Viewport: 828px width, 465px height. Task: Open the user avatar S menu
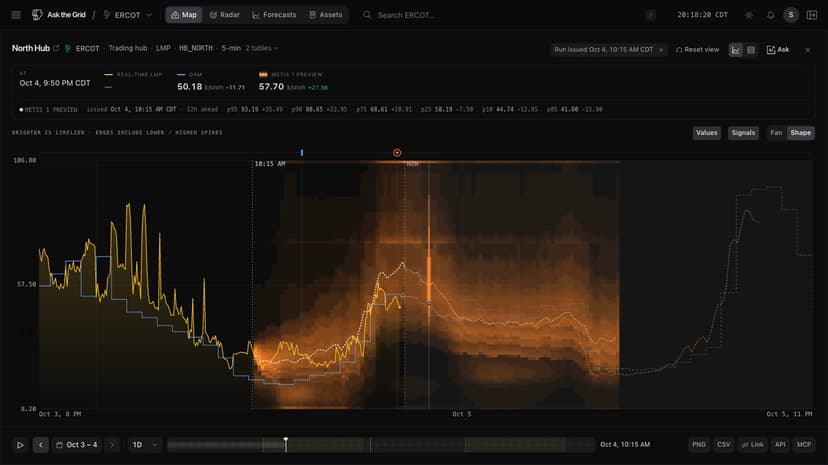791,15
